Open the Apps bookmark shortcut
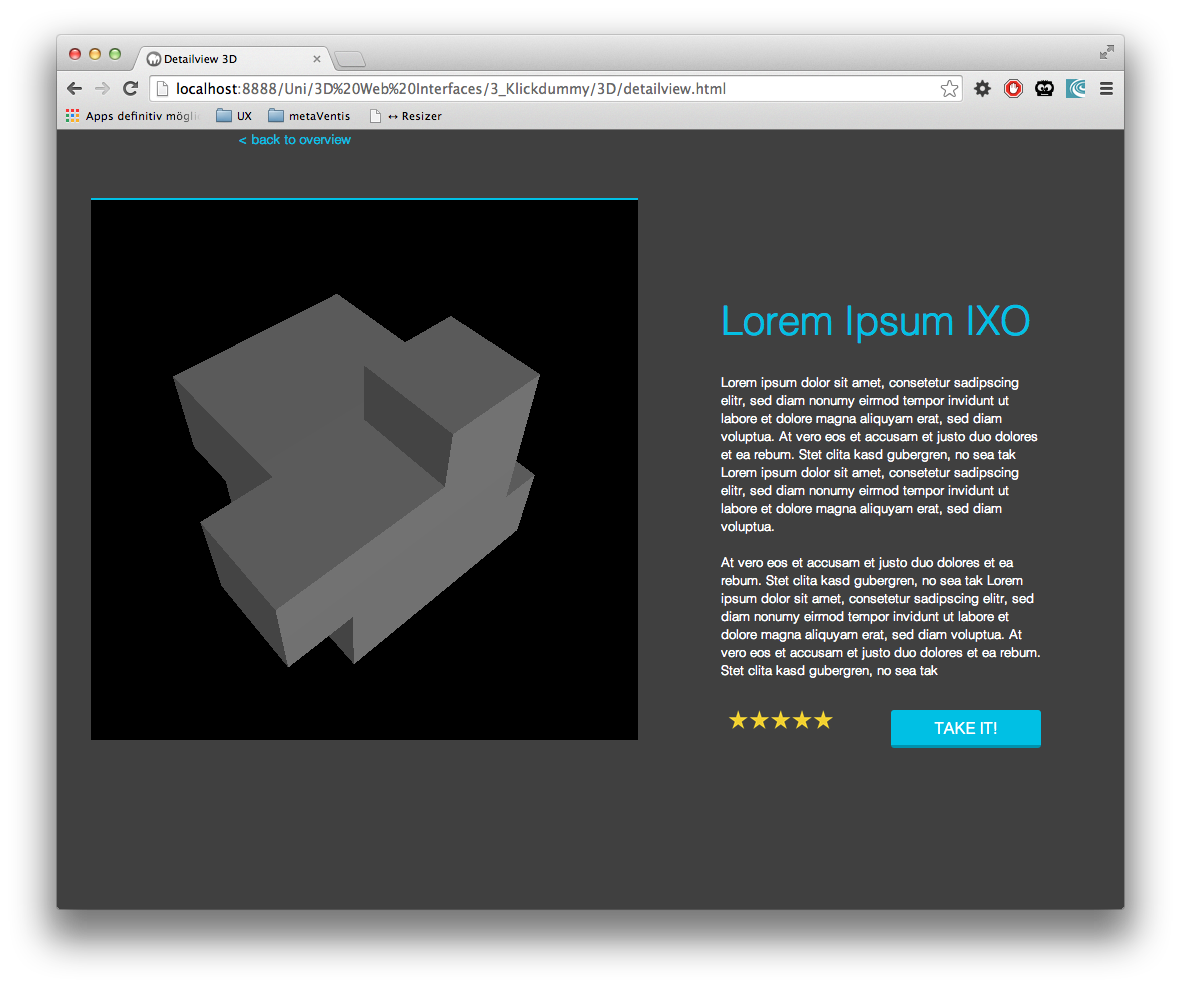Image resolution: width=1181 pixels, height=988 pixels. 132,116
